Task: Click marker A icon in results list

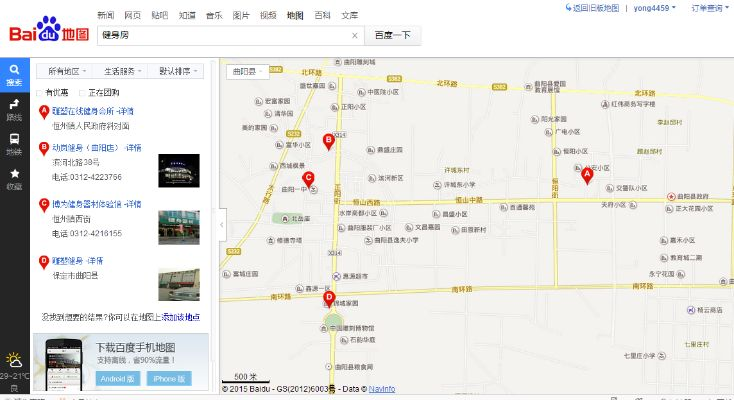Action: [44, 112]
